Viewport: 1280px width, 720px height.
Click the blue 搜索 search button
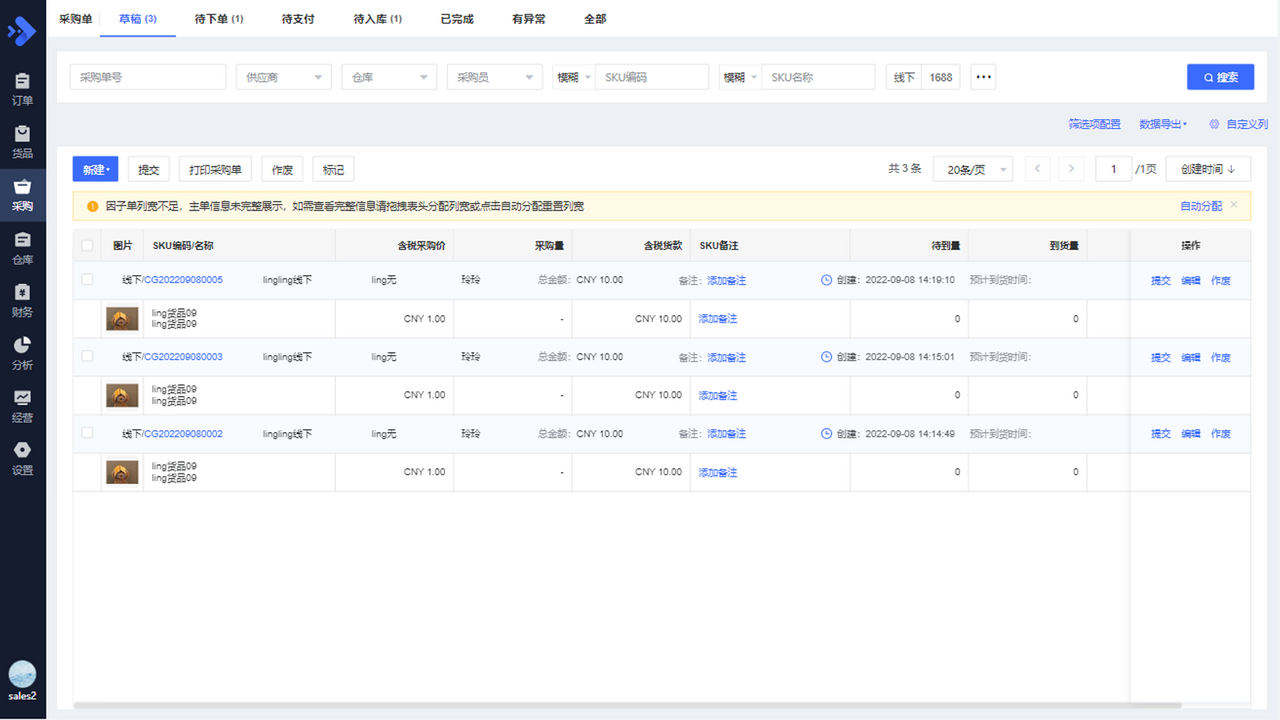click(1221, 77)
